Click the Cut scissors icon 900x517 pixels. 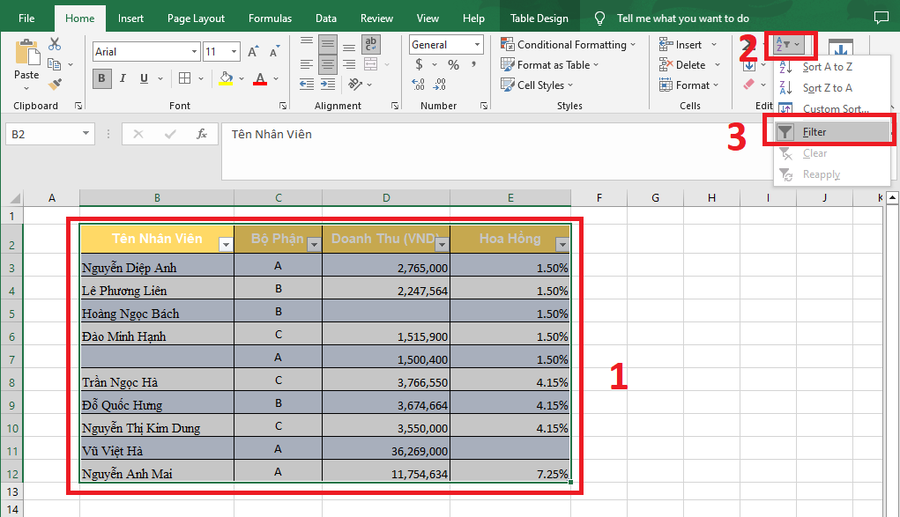point(55,44)
